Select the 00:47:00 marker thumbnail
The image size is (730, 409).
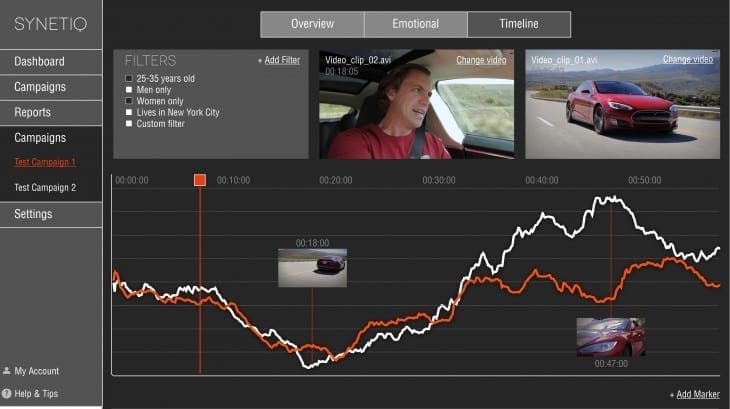coord(611,337)
